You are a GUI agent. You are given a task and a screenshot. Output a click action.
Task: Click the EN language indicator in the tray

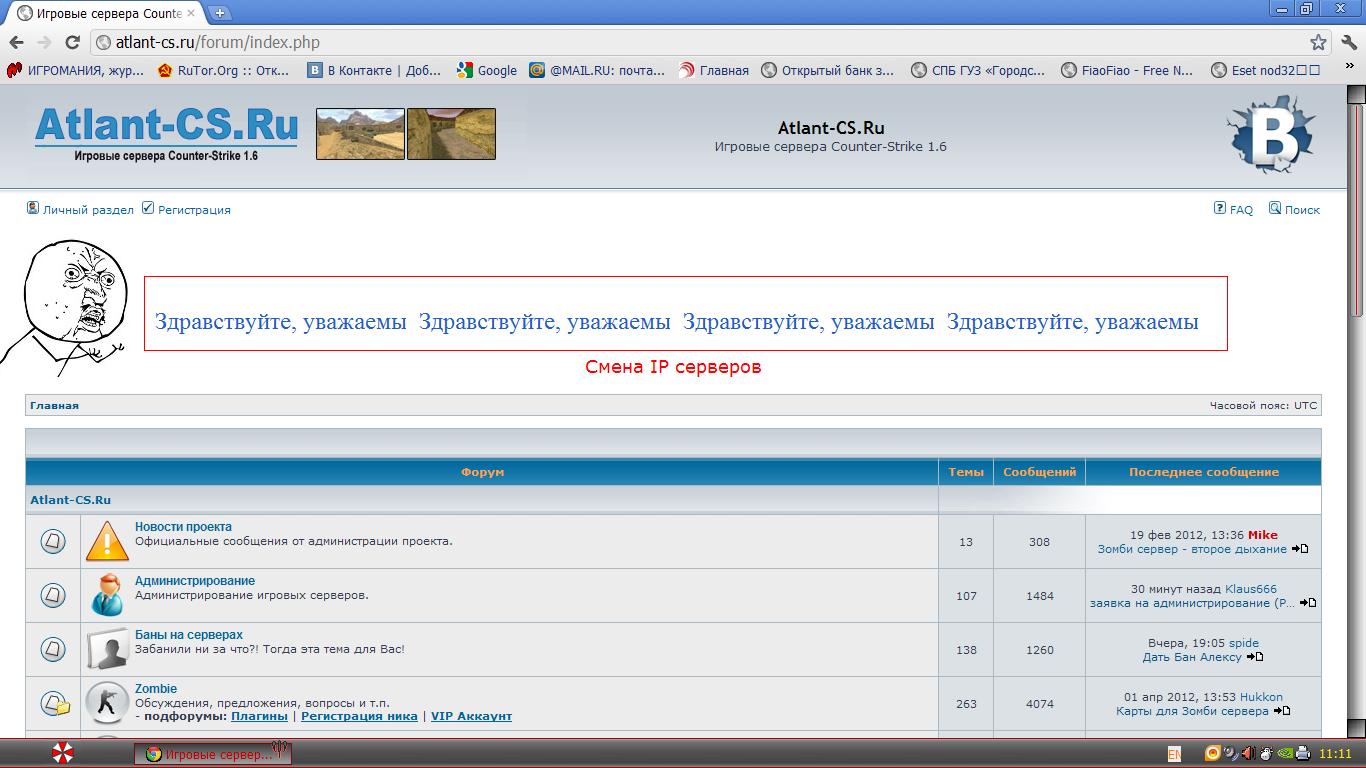[1174, 753]
